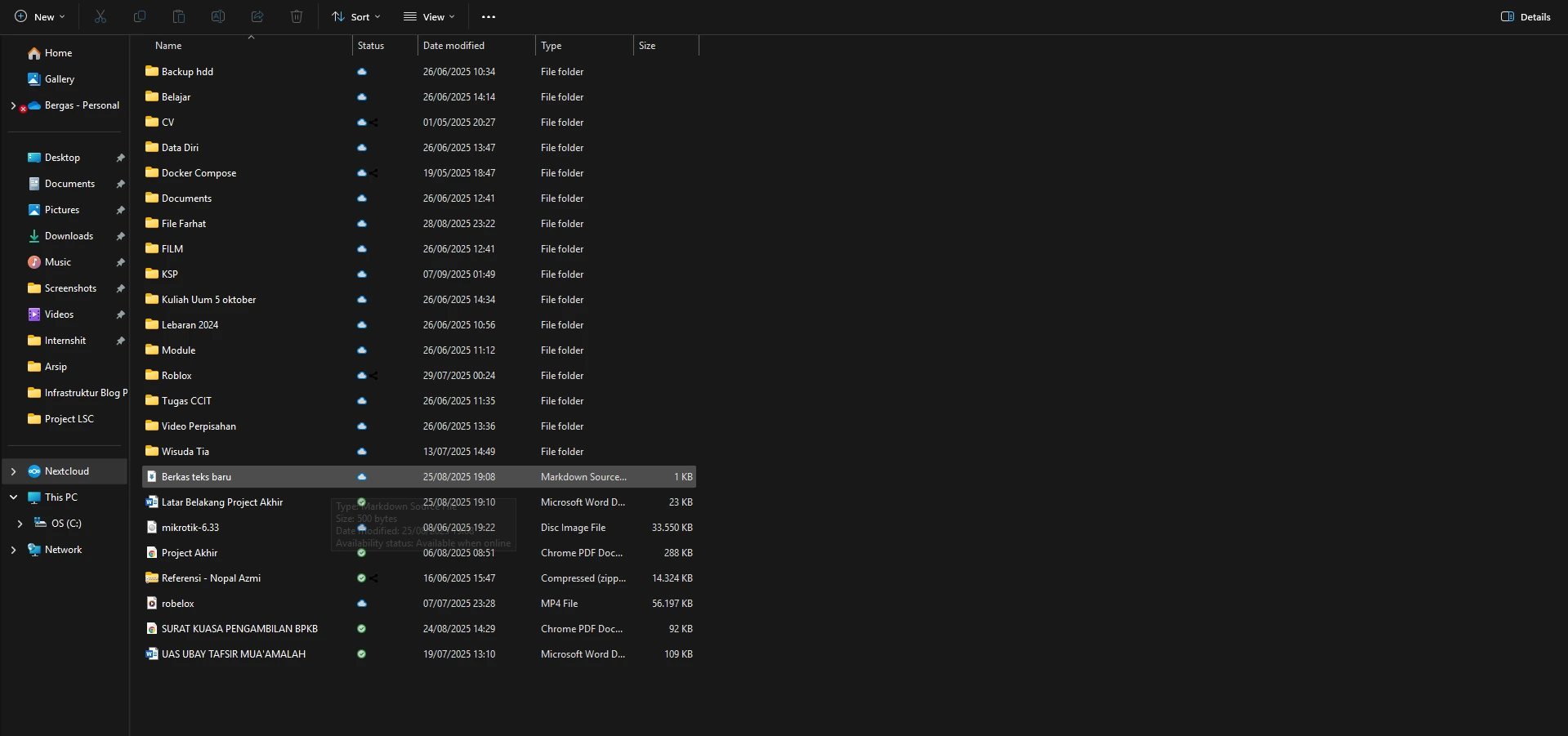Click the Delete trash icon
Screen dimensions: 1568x736
297,16
